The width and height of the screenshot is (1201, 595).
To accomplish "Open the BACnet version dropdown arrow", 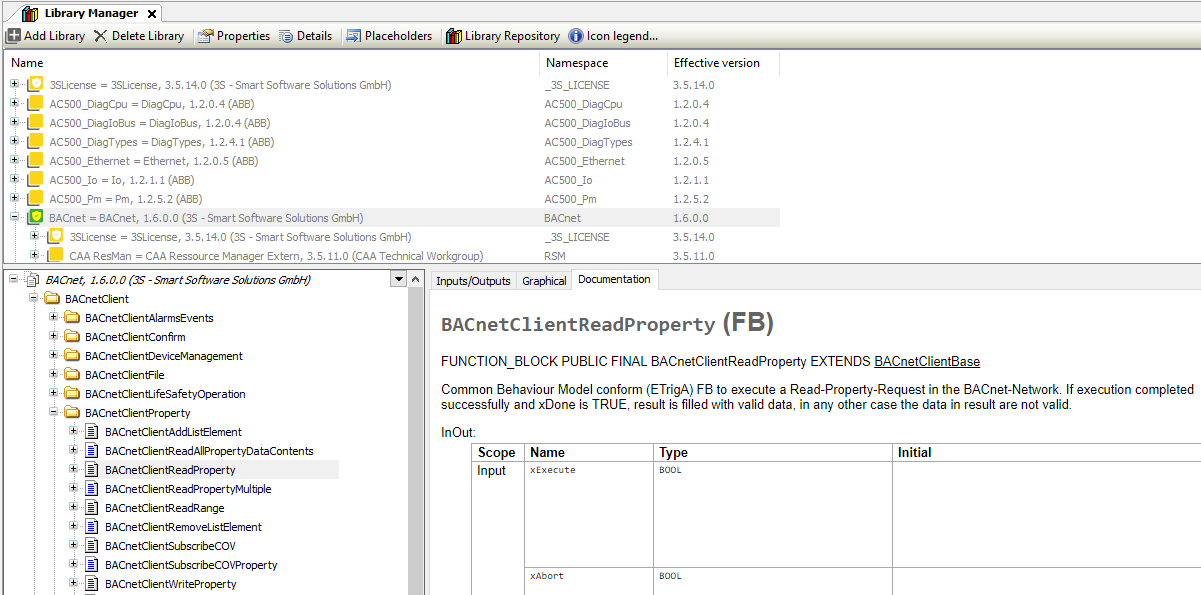I will tap(399, 279).
